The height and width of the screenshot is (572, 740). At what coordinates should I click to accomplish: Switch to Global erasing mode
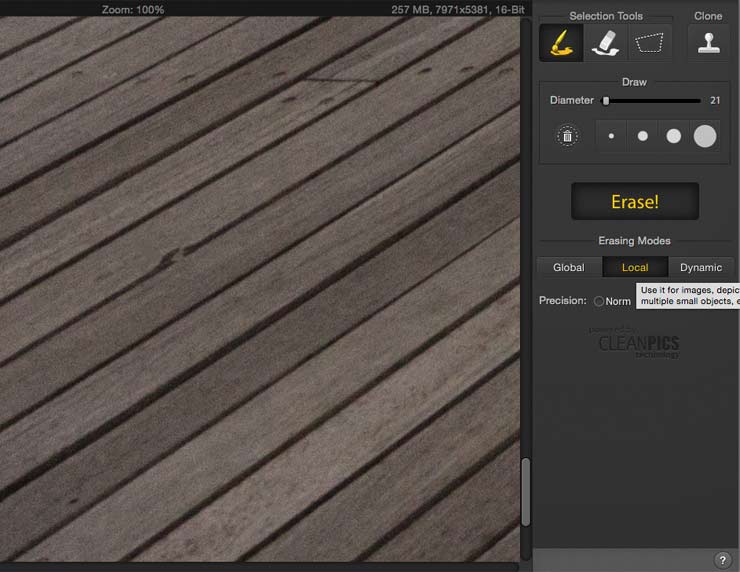tap(569, 267)
